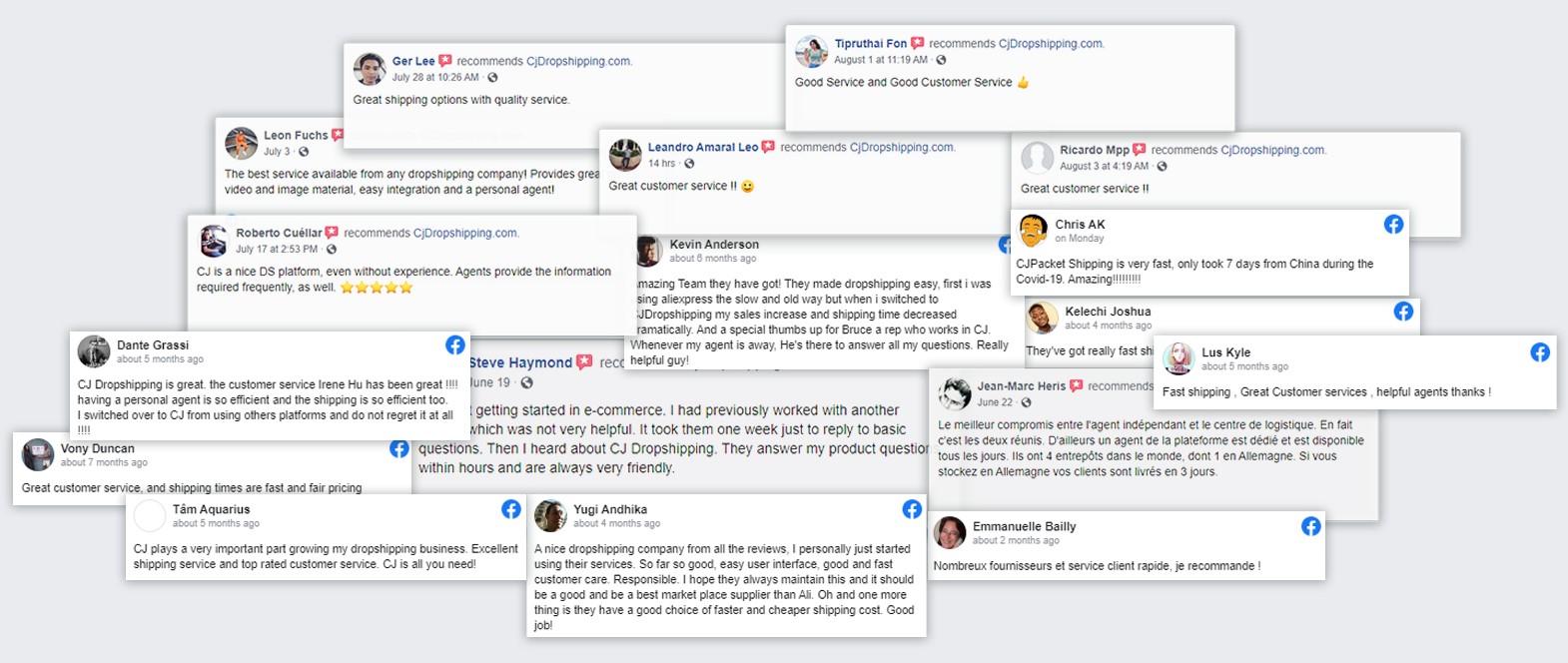Click recommend badge beside Ricardo Mpp

pos(1140,150)
